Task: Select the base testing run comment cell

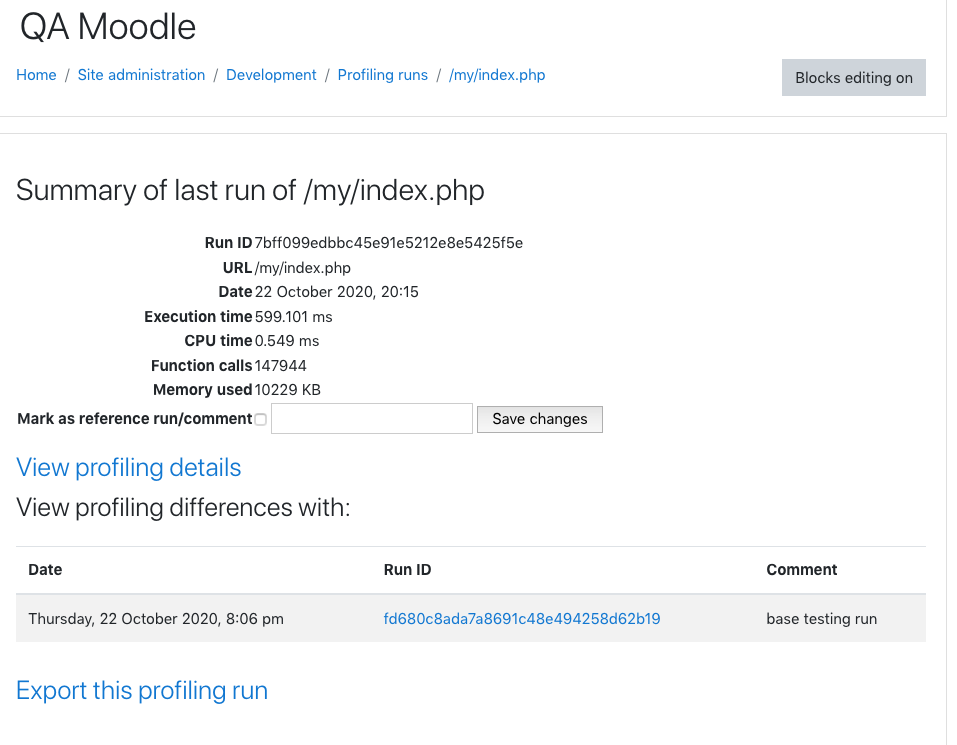Action: (x=822, y=619)
